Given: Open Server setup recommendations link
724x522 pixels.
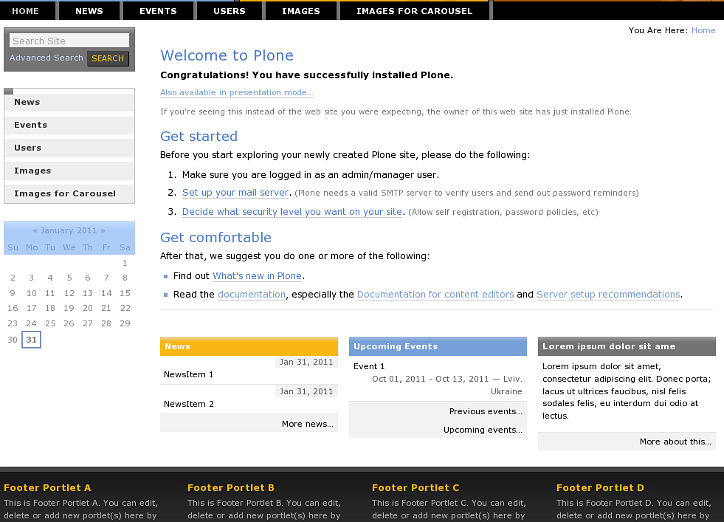Looking at the screenshot, I should pyautogui.click(x=608, y=294).
